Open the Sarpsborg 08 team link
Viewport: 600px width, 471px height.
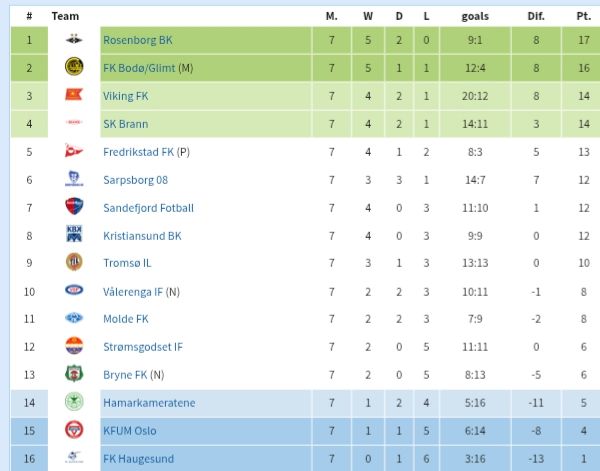tap(135, 180)
